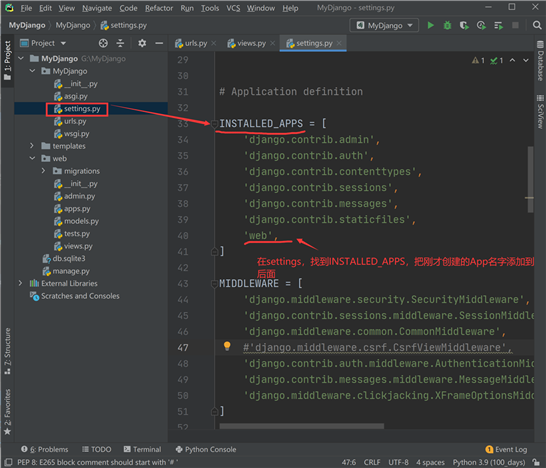The image size is (546, 468).
Task: Run the MyDjango configuration
Action: [430, 25]
